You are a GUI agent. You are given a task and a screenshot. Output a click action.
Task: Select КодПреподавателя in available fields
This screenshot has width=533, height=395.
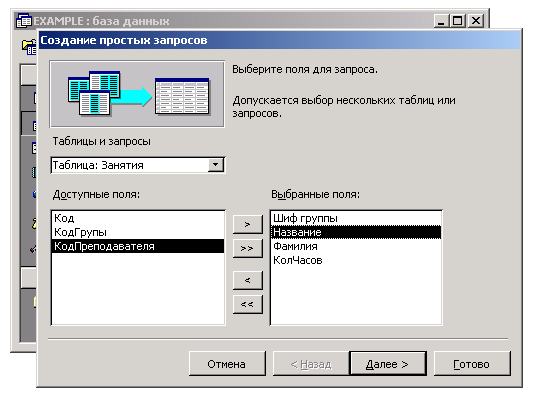click(138, 246)
